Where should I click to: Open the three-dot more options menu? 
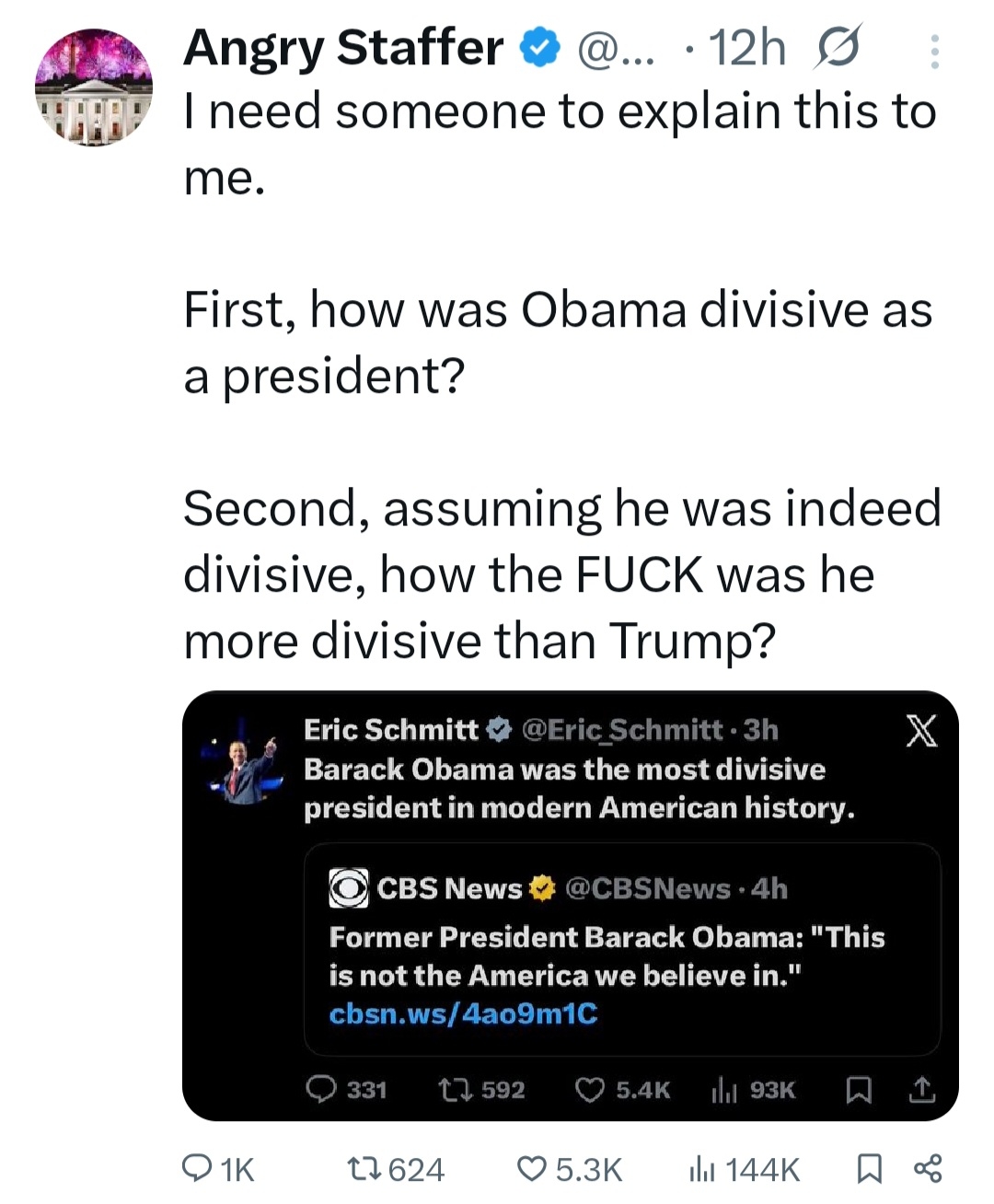[934, 52]
